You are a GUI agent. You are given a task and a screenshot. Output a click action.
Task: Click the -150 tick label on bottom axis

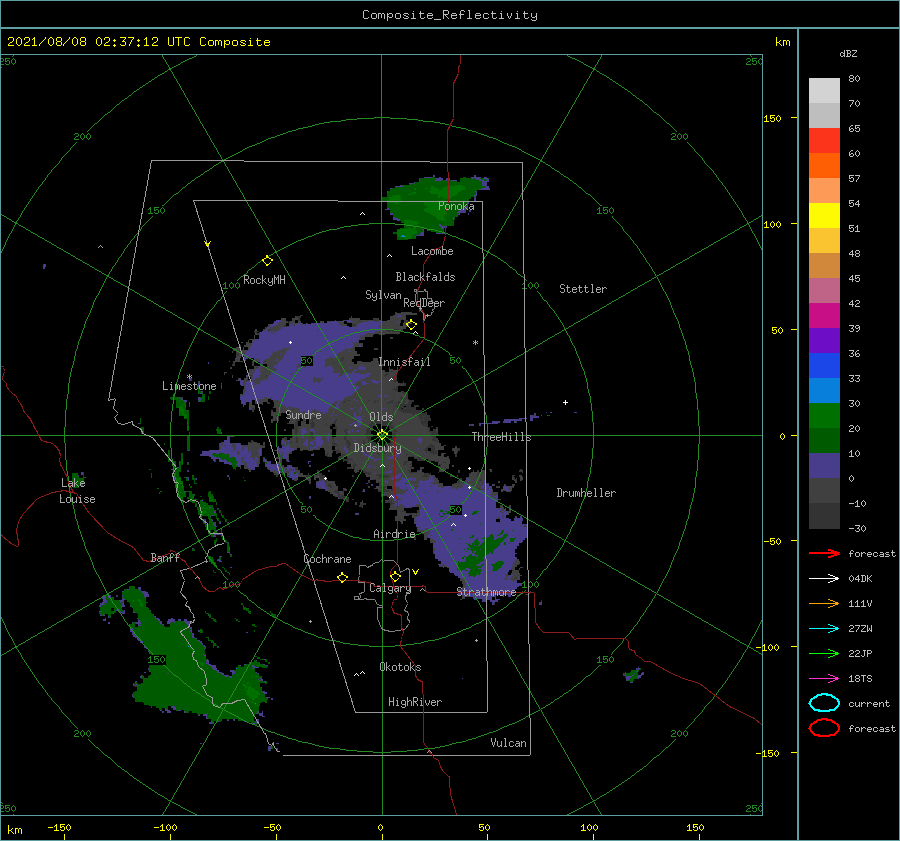[x=59, y=827]
